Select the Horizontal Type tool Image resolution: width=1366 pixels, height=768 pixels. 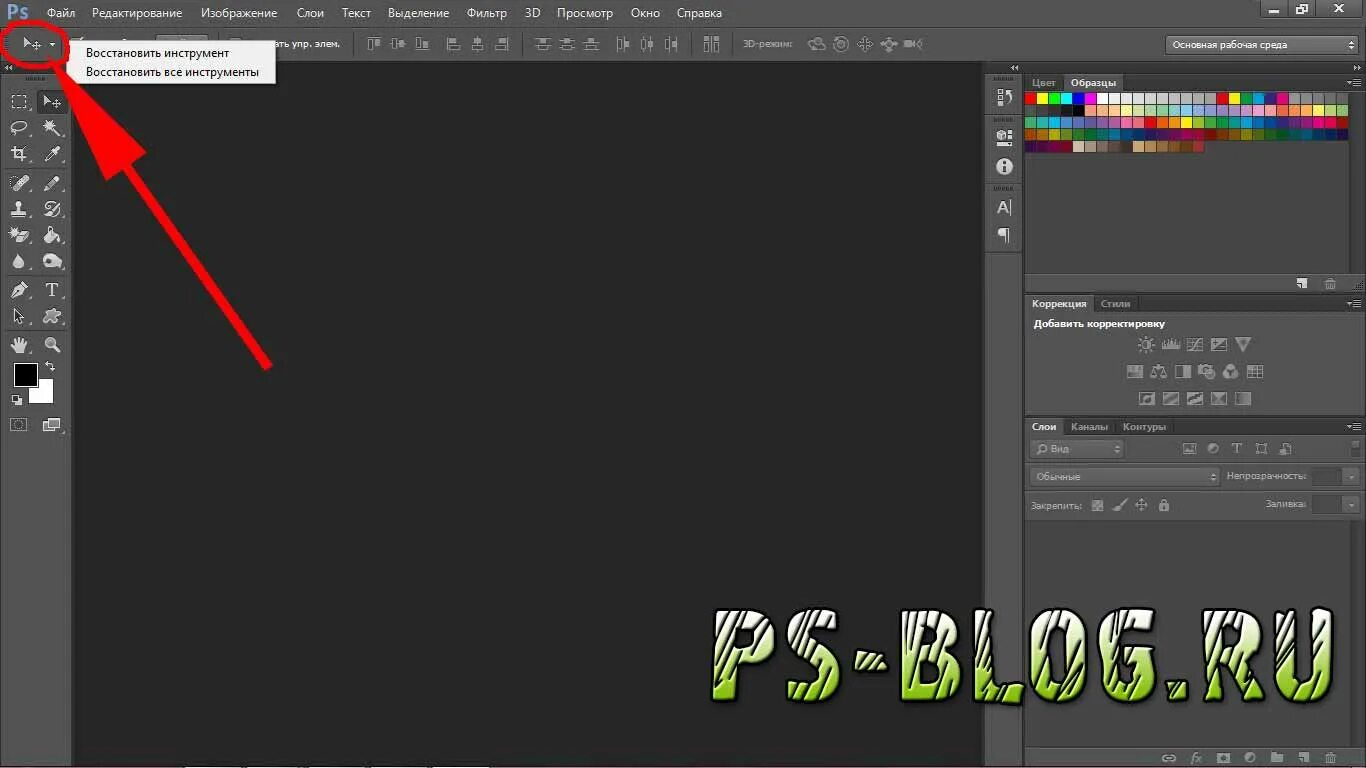[52, 290]
